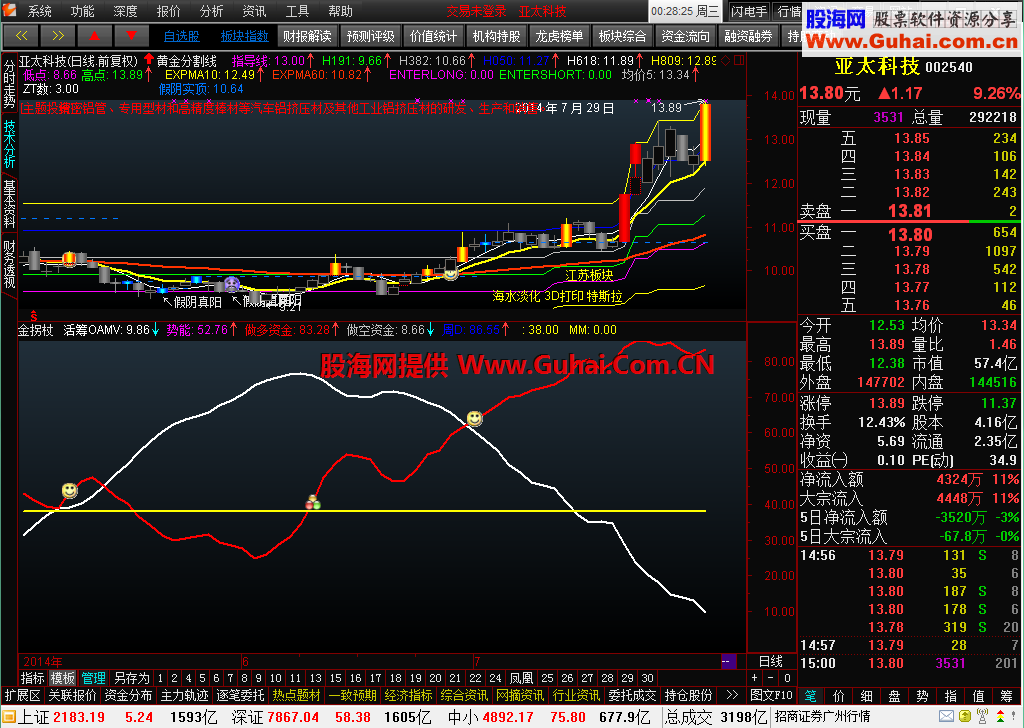Open the 系统 menu
Screen dimensions: 1024x728
39,11
